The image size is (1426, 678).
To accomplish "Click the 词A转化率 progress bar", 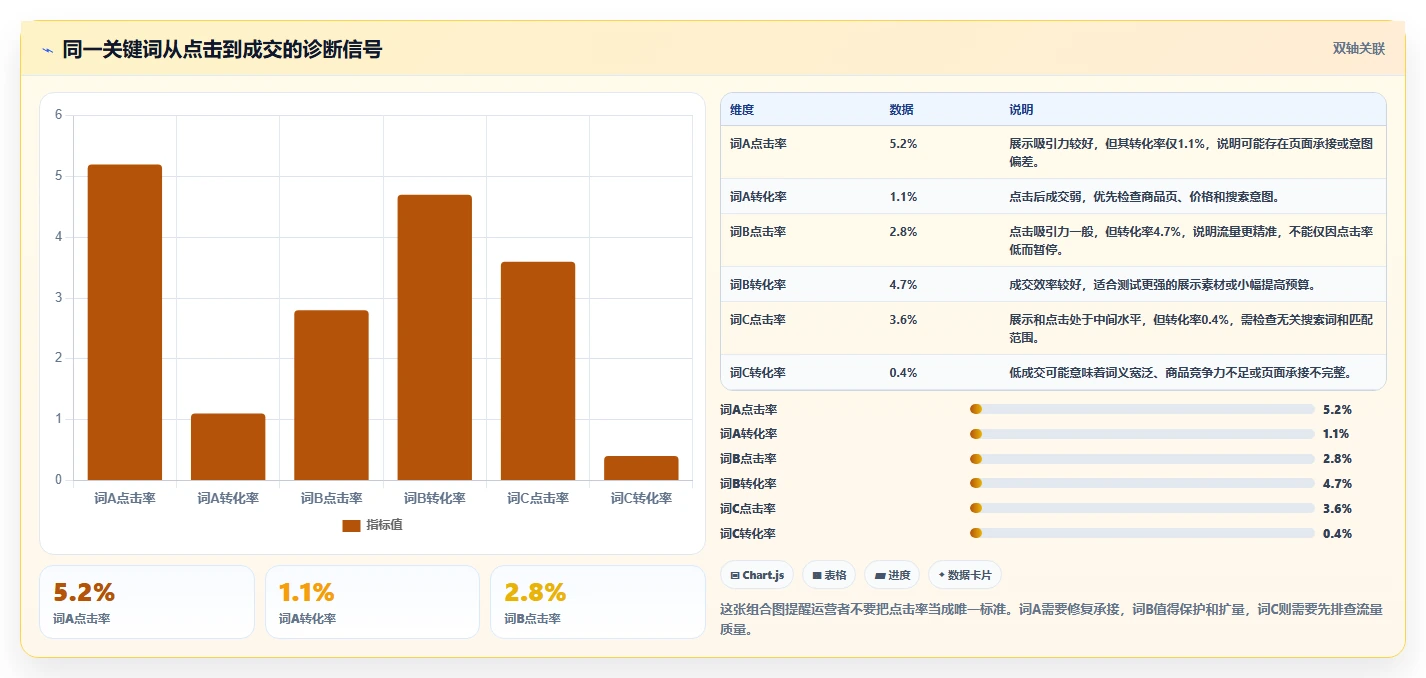I will pyautogui.click(x=1142, y=434).
